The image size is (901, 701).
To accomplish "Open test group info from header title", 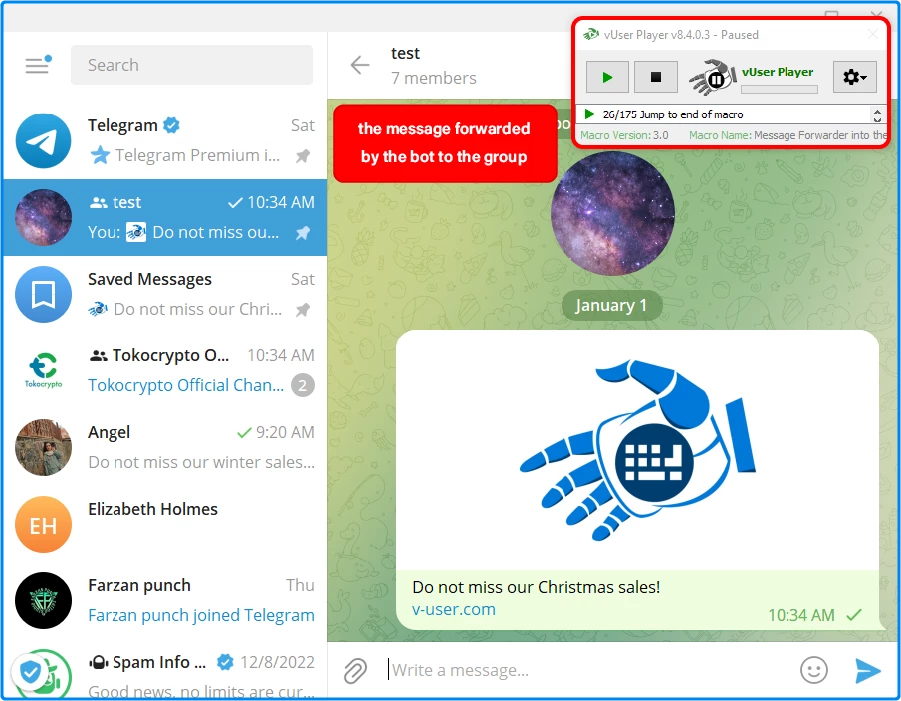I will [x=405, y=53].
